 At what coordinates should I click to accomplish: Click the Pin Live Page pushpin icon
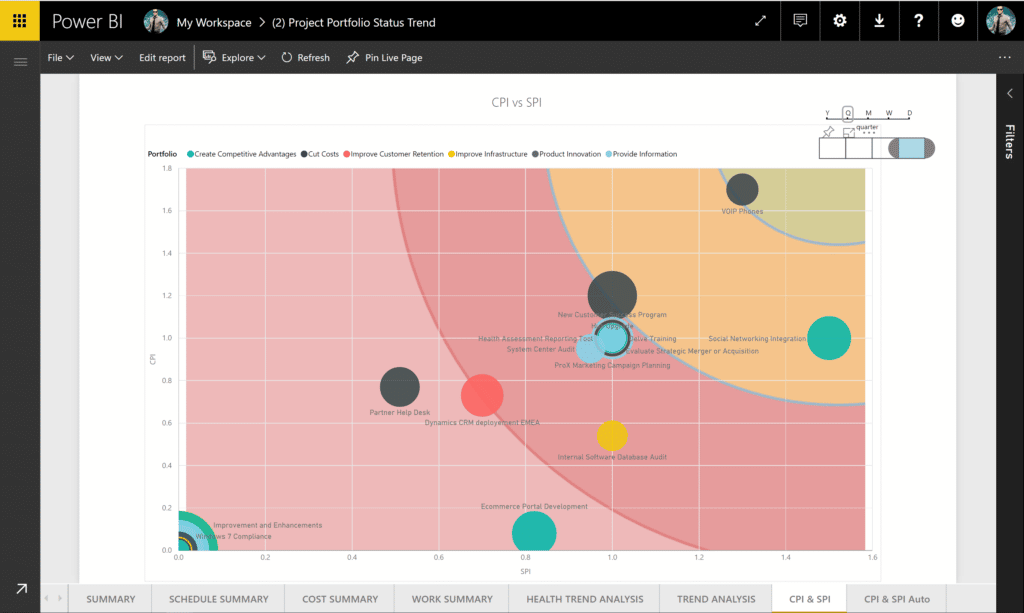pos(353,57)
